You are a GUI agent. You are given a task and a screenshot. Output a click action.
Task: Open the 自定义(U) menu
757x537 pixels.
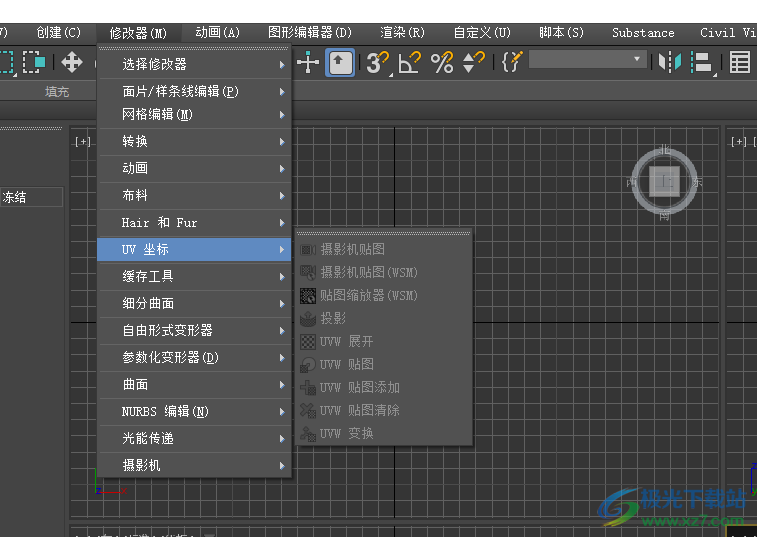coord(482,33)
